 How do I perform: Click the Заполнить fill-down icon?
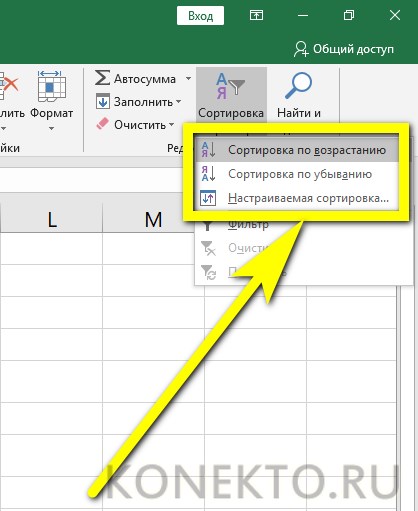[103, 102]
